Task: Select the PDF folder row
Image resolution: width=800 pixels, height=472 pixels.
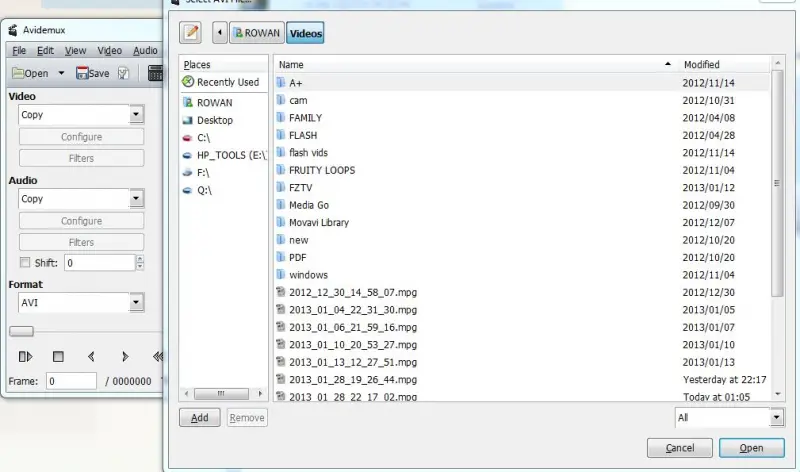Action: coord(522,258)
